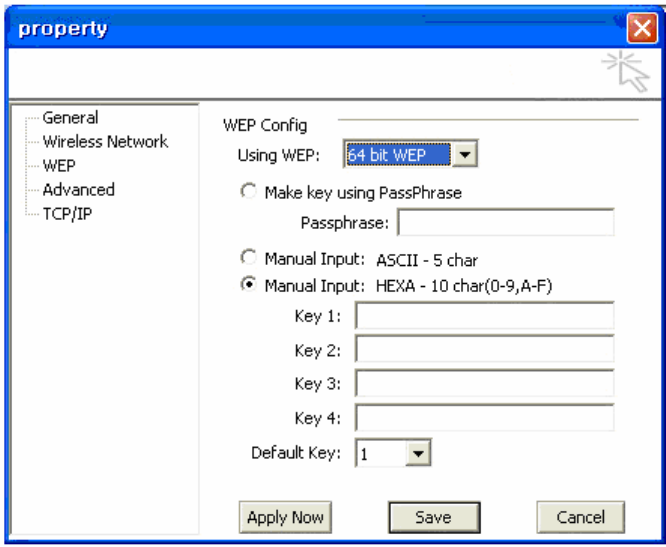Close the property dialog window

pos(642,28)
